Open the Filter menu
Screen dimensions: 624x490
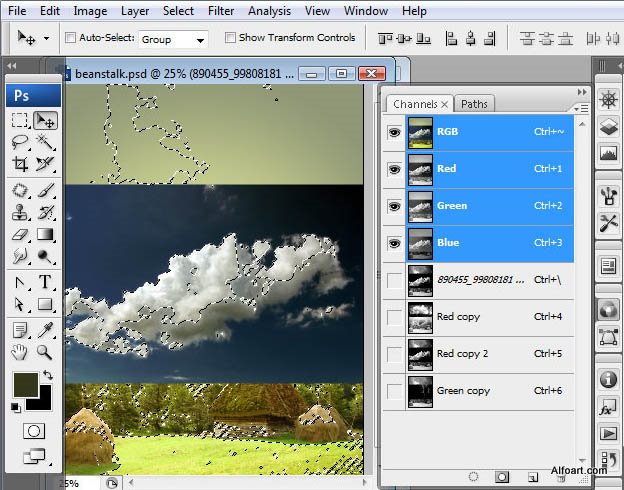point(221,11)
